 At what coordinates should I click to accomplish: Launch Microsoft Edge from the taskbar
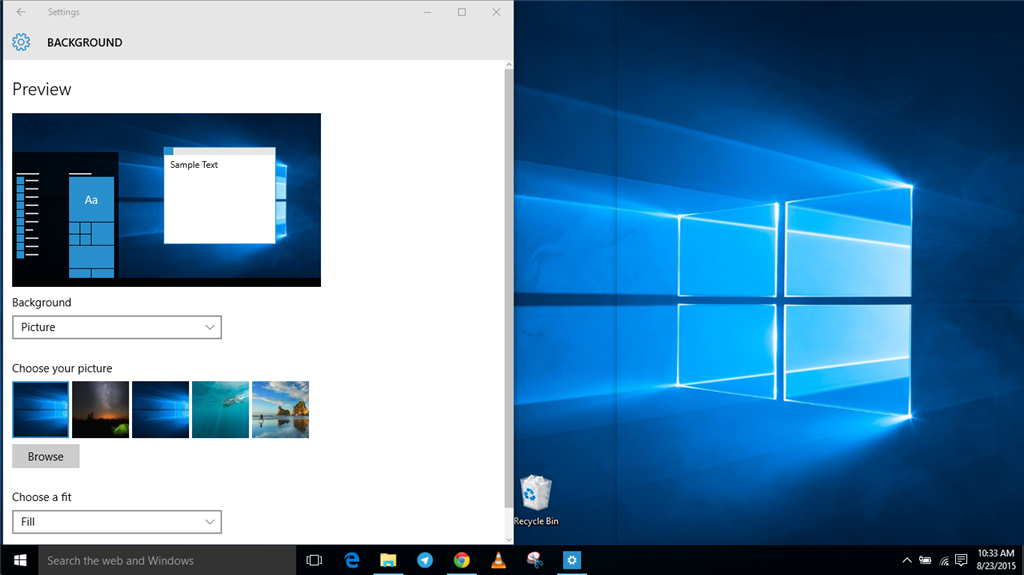tap(351, 560)
